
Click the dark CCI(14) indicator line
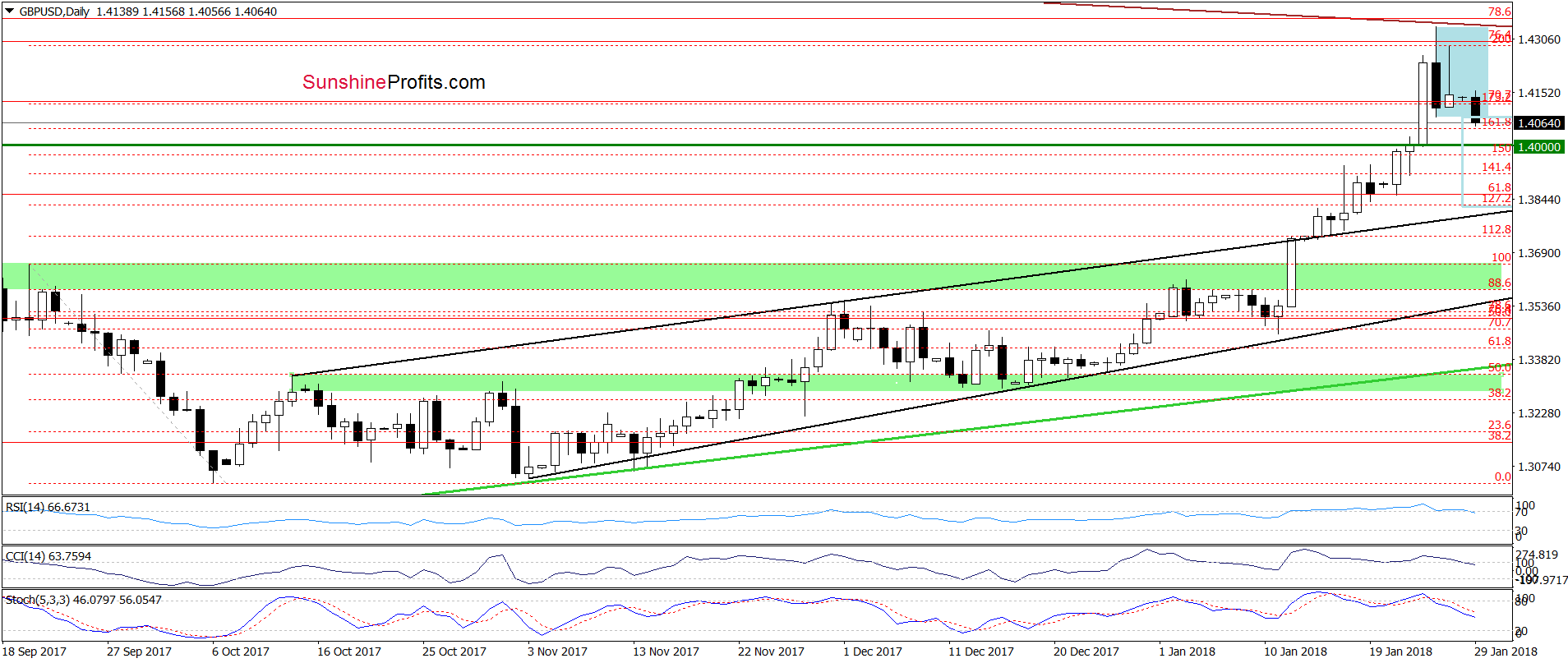(x=740, y=566)
